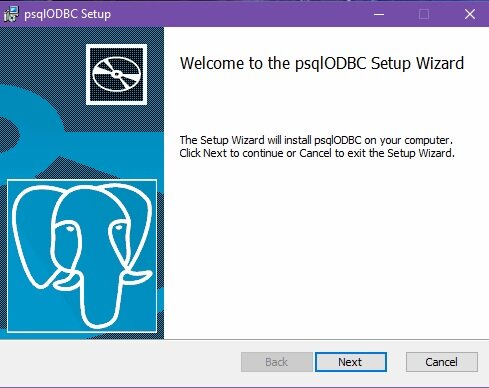
Task: Click the grey footer bar beside Back
Action: pyautogui.click(x=120, y=363)
